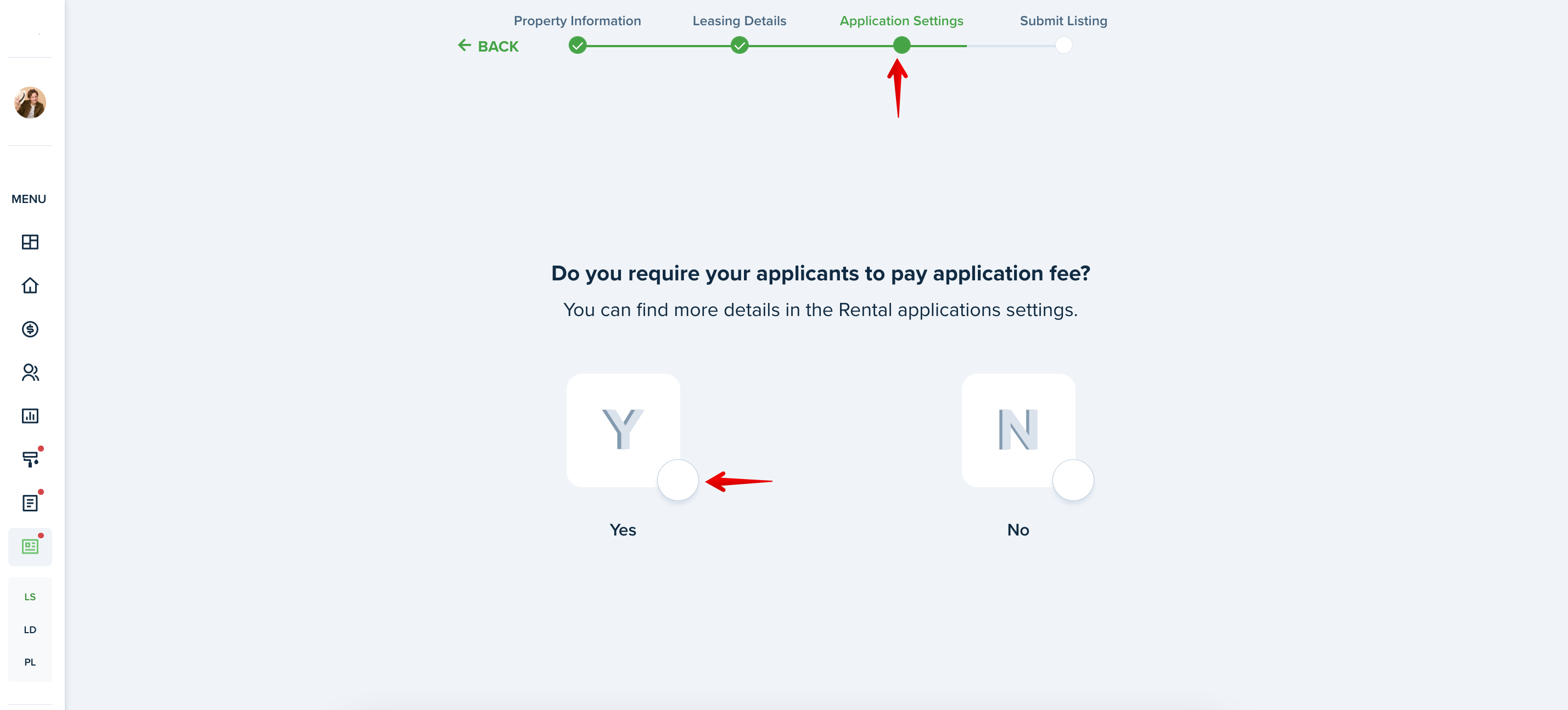Viewport: 1568px width, 710px height.
Task: Click the Application Settings step marker
Action: click(901, 45)
